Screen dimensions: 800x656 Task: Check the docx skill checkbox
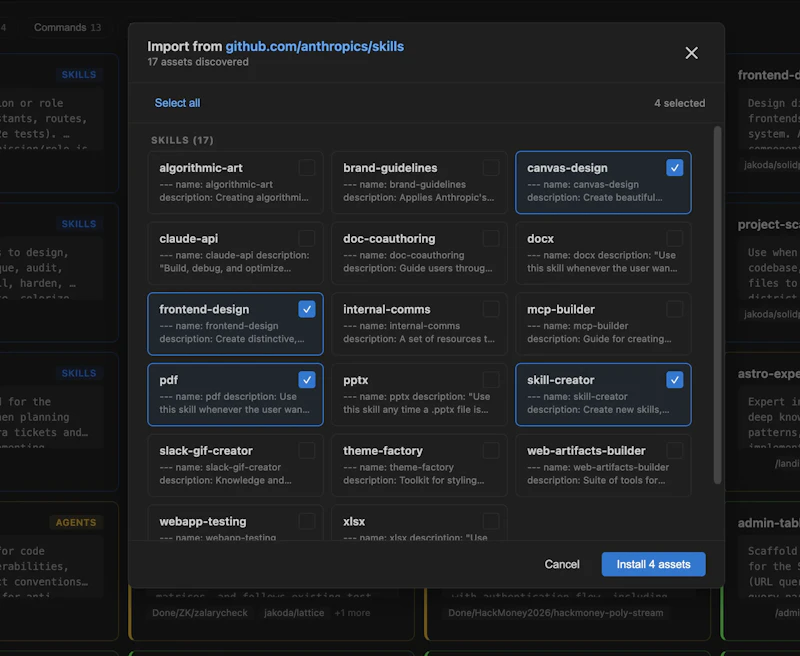coord(674,238)
